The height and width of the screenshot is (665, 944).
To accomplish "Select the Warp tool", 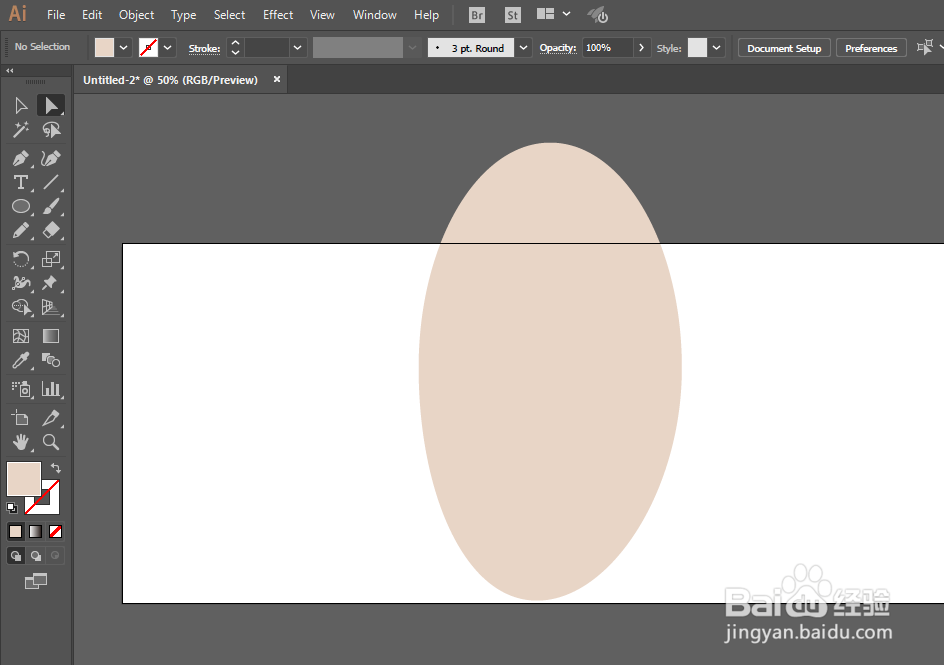I will (x=20, y=283).
